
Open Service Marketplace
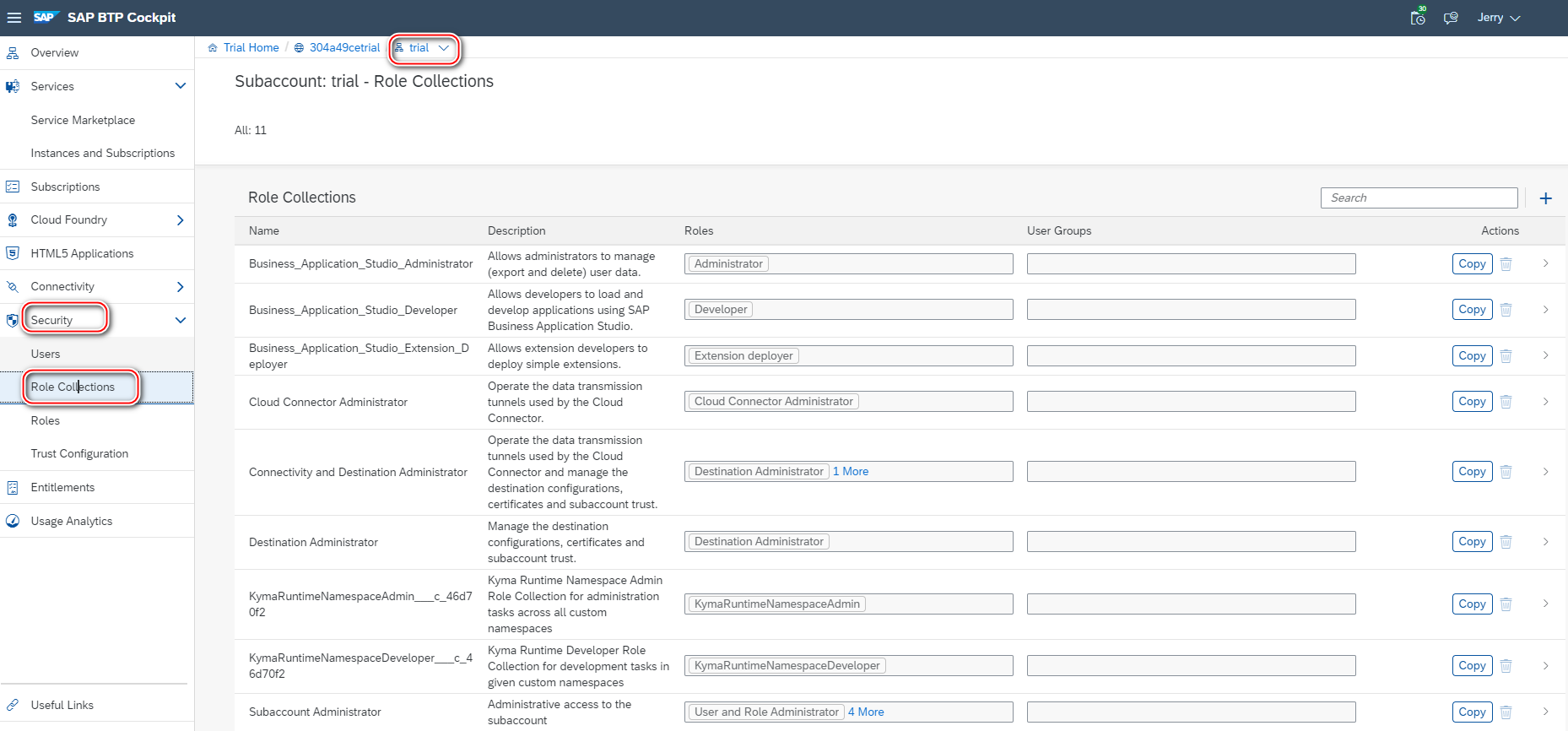click(x=83, y=120)
